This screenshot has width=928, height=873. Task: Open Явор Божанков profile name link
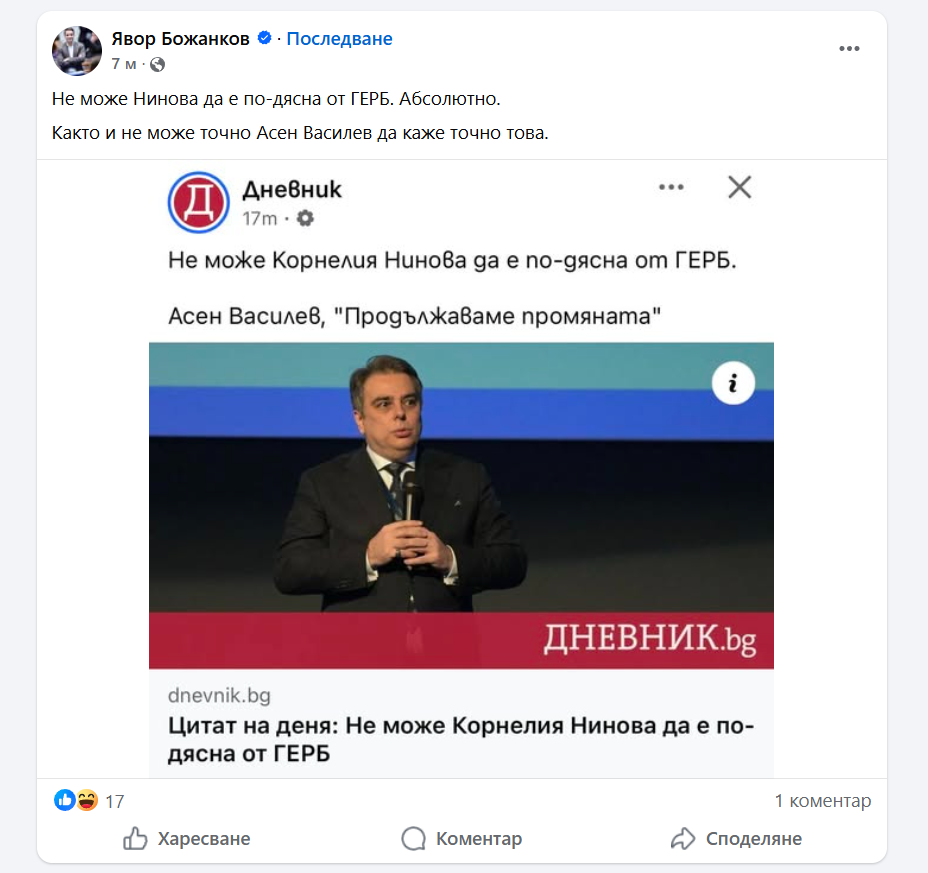(x=181, y=39)
